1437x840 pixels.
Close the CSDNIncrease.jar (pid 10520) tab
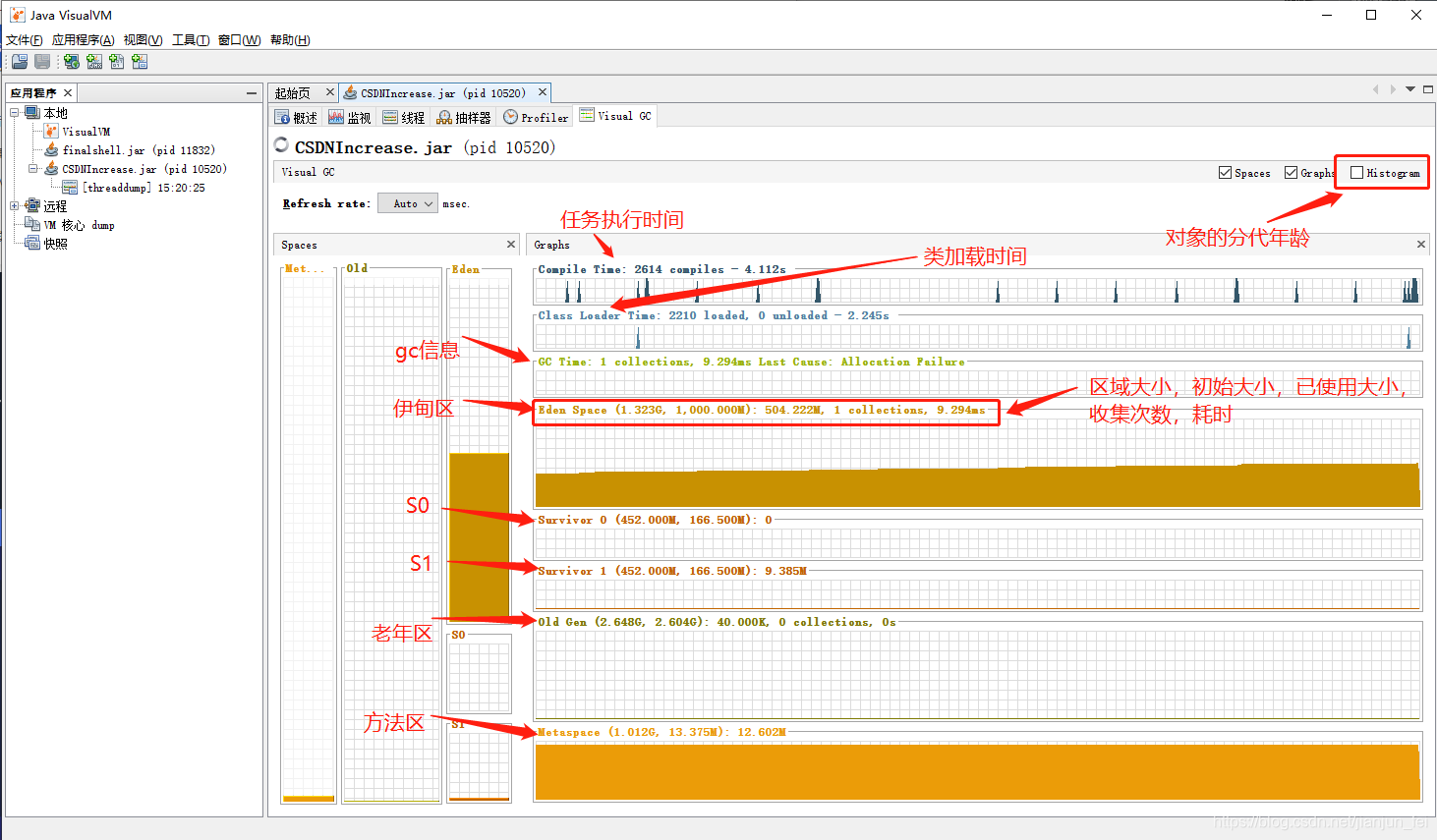pos(542,92)
